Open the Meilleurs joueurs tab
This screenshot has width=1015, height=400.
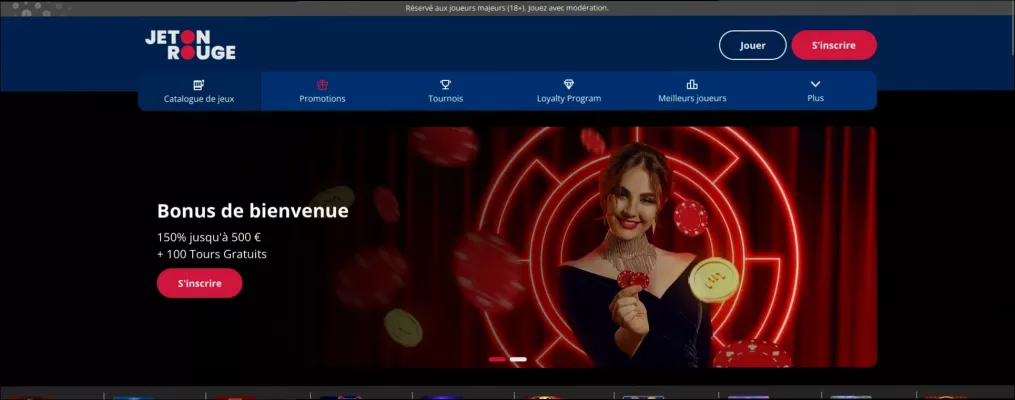[x=692, y=91]
